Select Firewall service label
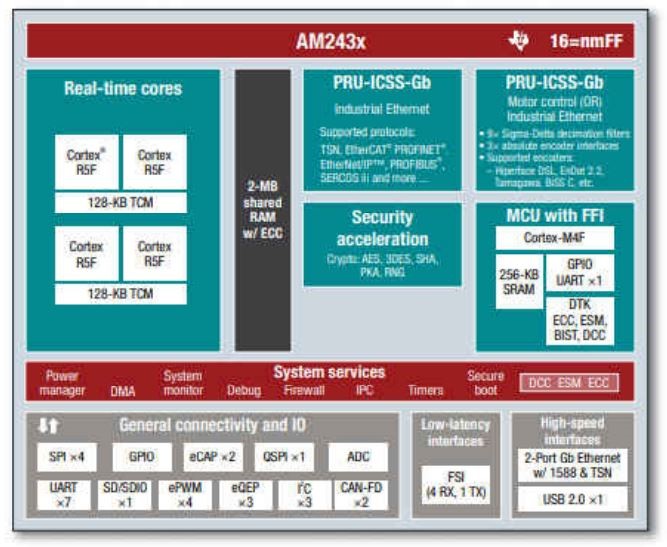Viewport: 667px width, 547px height. pyautogui.click(x=304, y=390)
